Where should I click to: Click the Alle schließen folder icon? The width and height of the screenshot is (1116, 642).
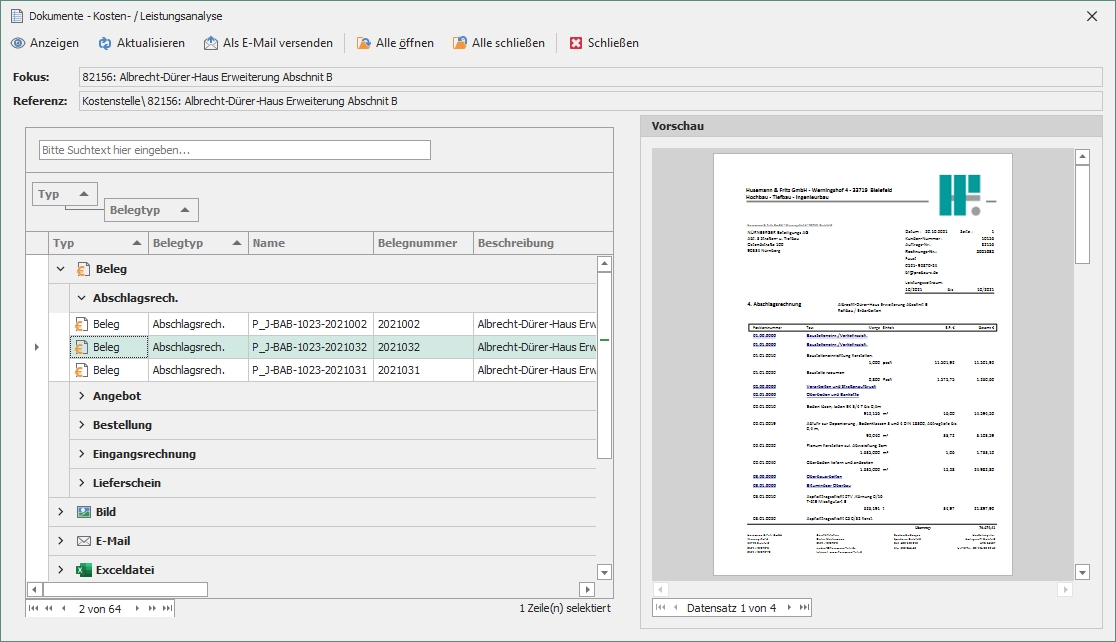(460, 43)
